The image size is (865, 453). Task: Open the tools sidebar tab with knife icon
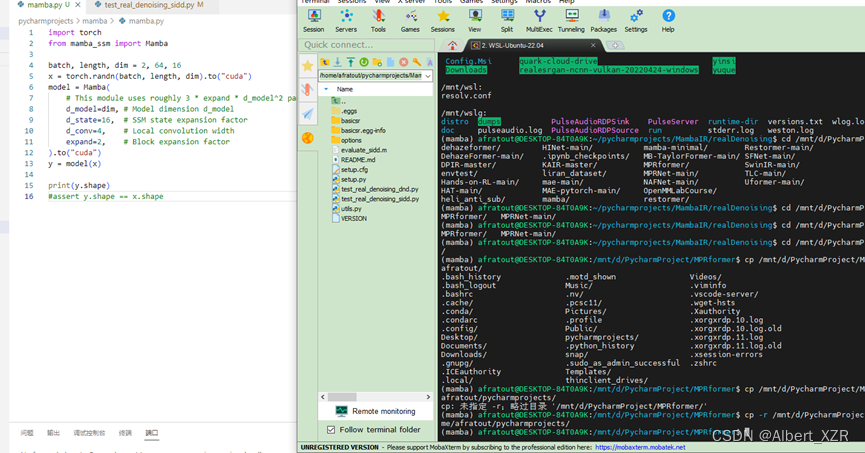[x=308, y=89]
